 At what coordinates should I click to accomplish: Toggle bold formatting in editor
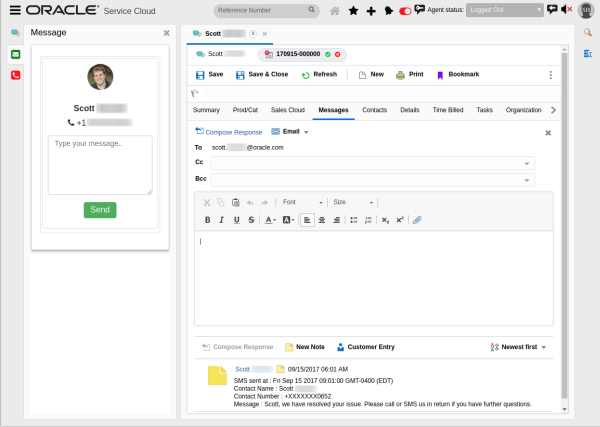tap(208, 220)
